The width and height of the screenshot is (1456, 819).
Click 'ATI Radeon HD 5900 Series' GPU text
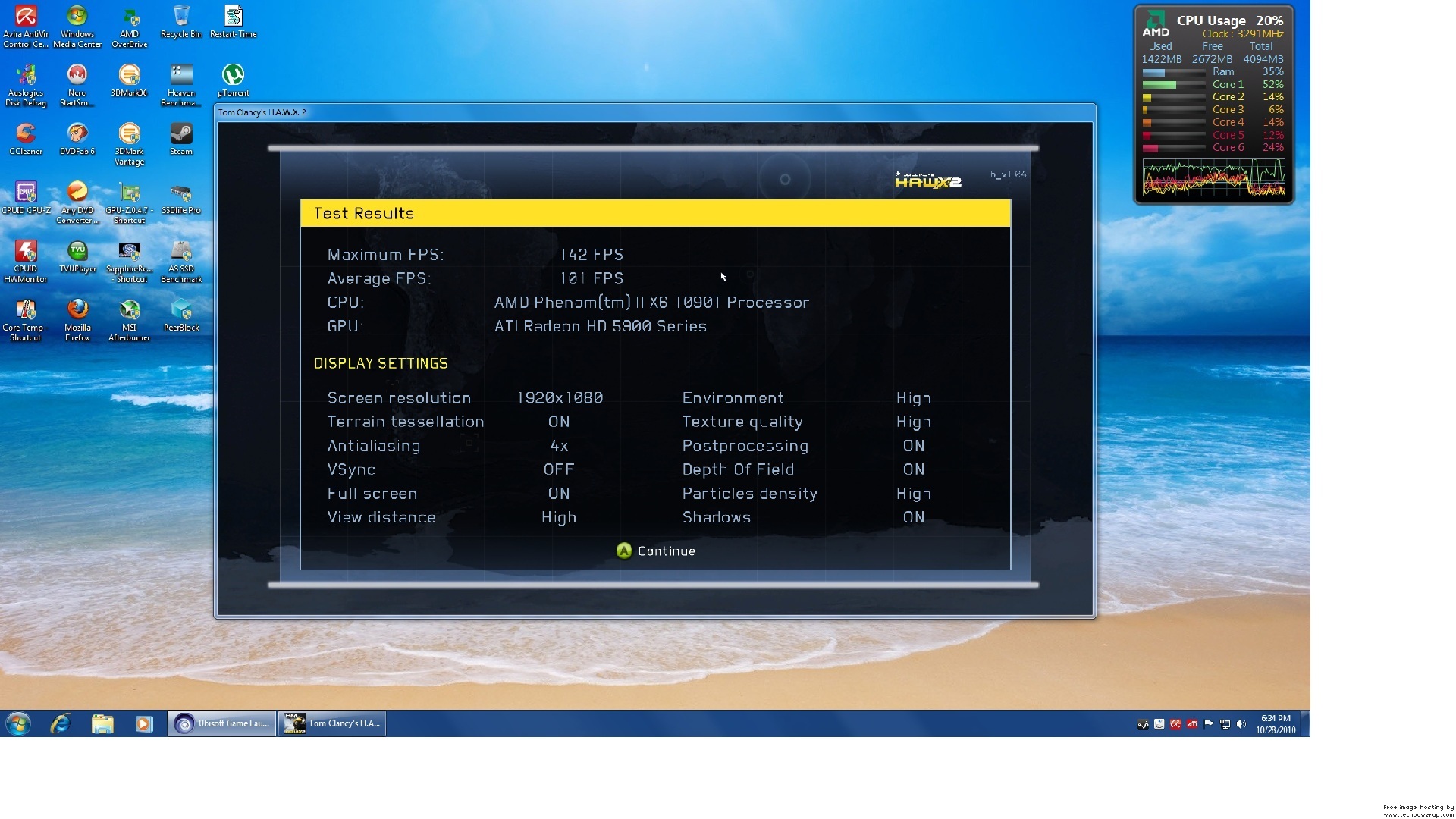(x=601, y=326)
